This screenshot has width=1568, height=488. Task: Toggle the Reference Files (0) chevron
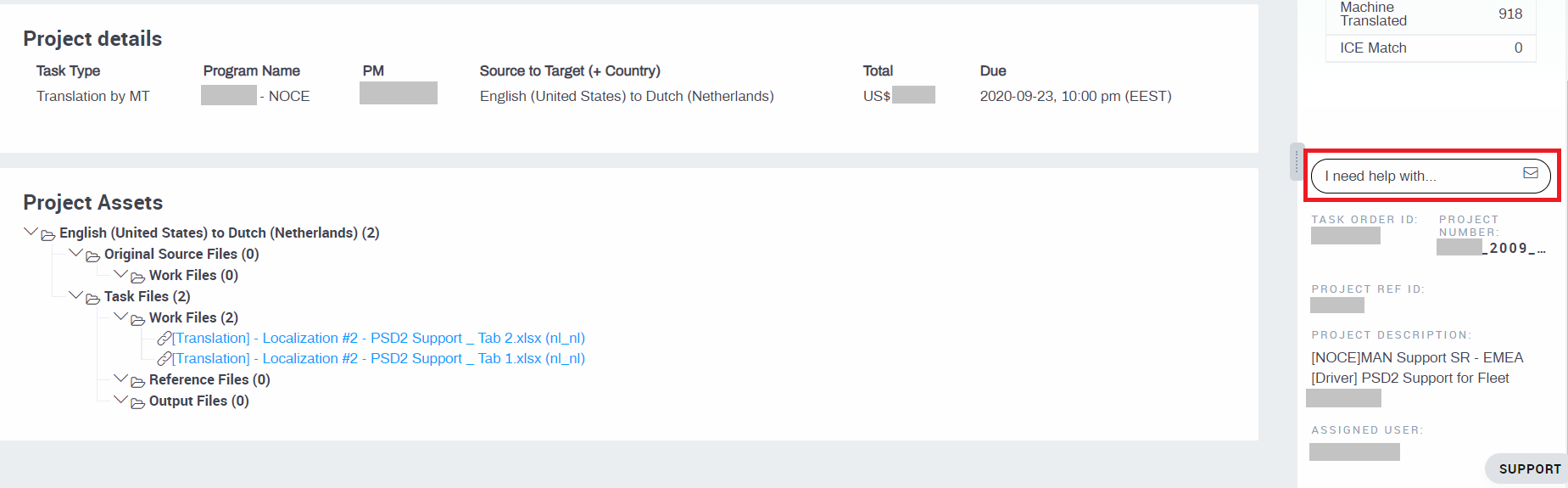pos(121,378)
